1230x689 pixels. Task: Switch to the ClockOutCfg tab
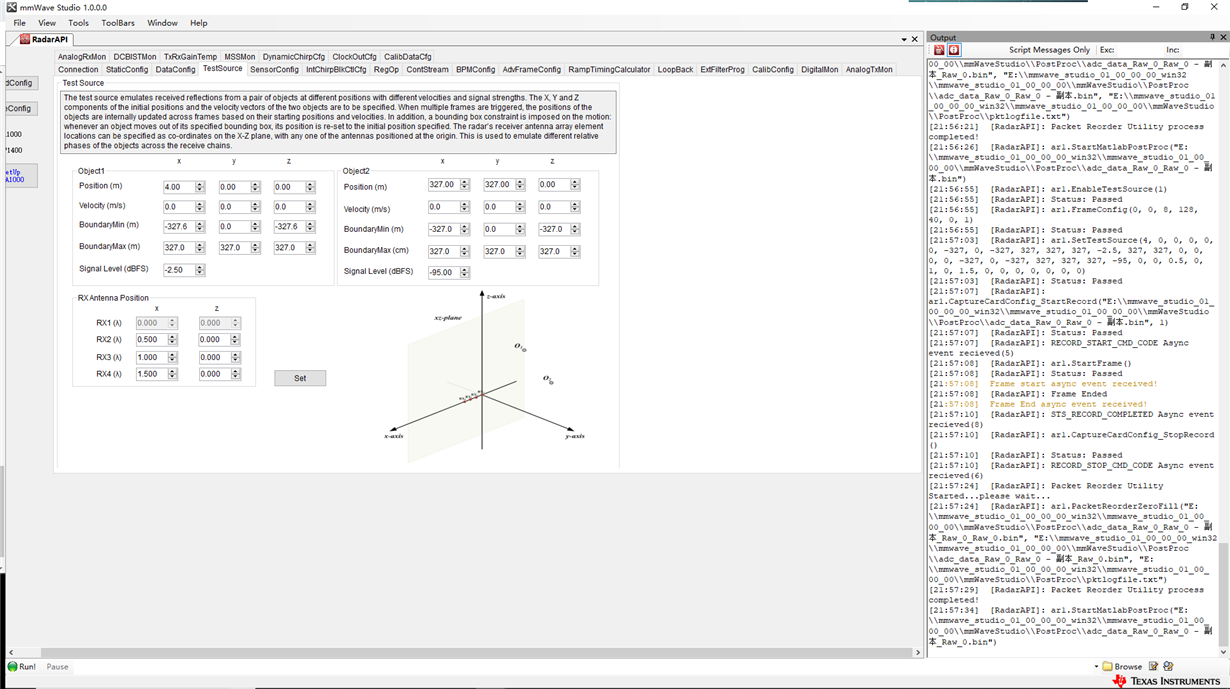click(x=355, y=57)
